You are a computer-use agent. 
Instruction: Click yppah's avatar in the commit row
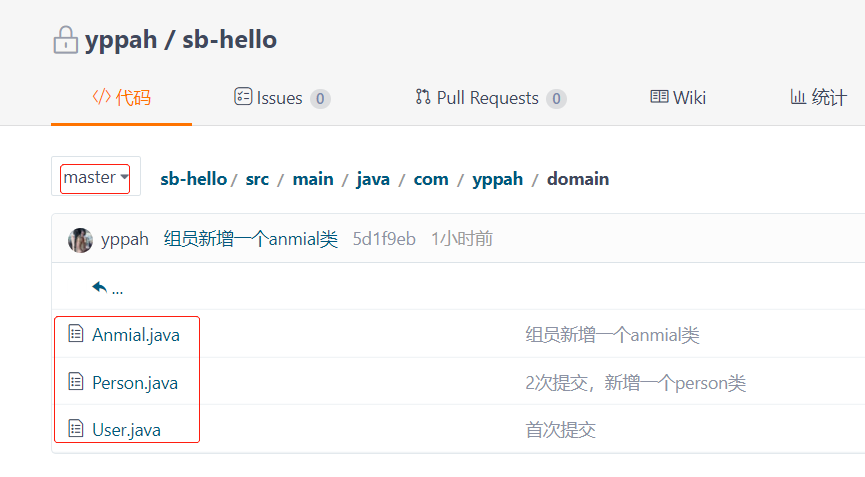click(80, 239)
